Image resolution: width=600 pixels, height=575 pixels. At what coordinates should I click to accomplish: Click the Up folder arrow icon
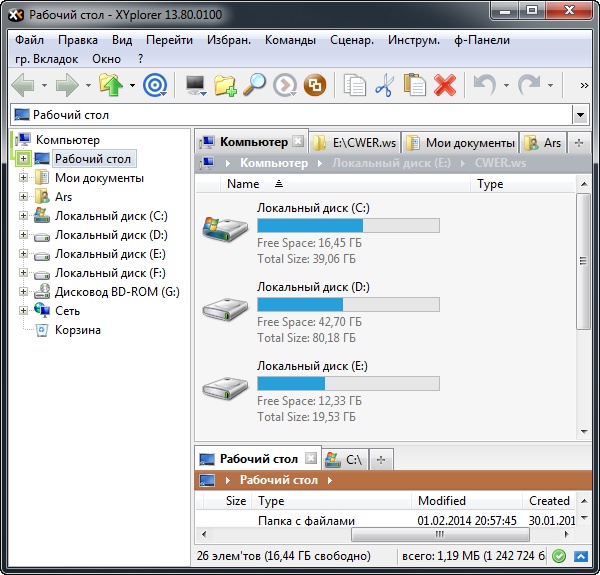coord(110,86)
